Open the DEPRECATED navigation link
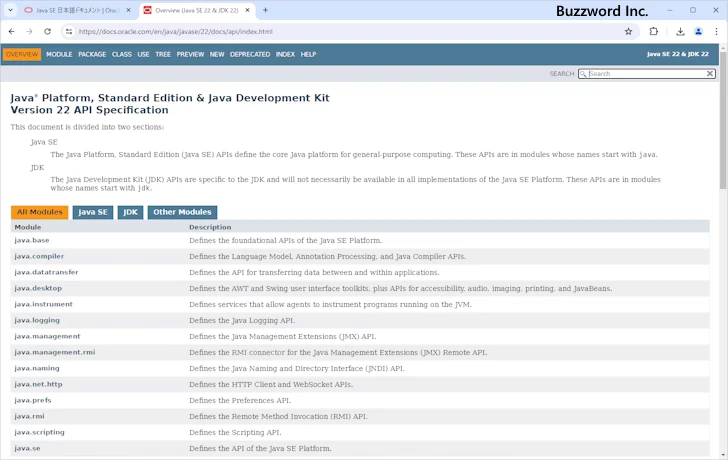Viewport: 728px width, 460px height. coord(250,54)
